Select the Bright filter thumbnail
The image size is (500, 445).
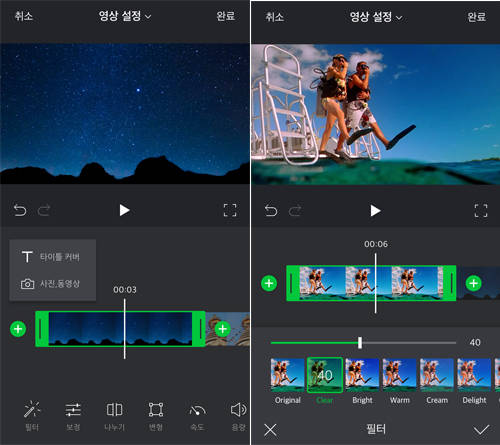(362, 375)
